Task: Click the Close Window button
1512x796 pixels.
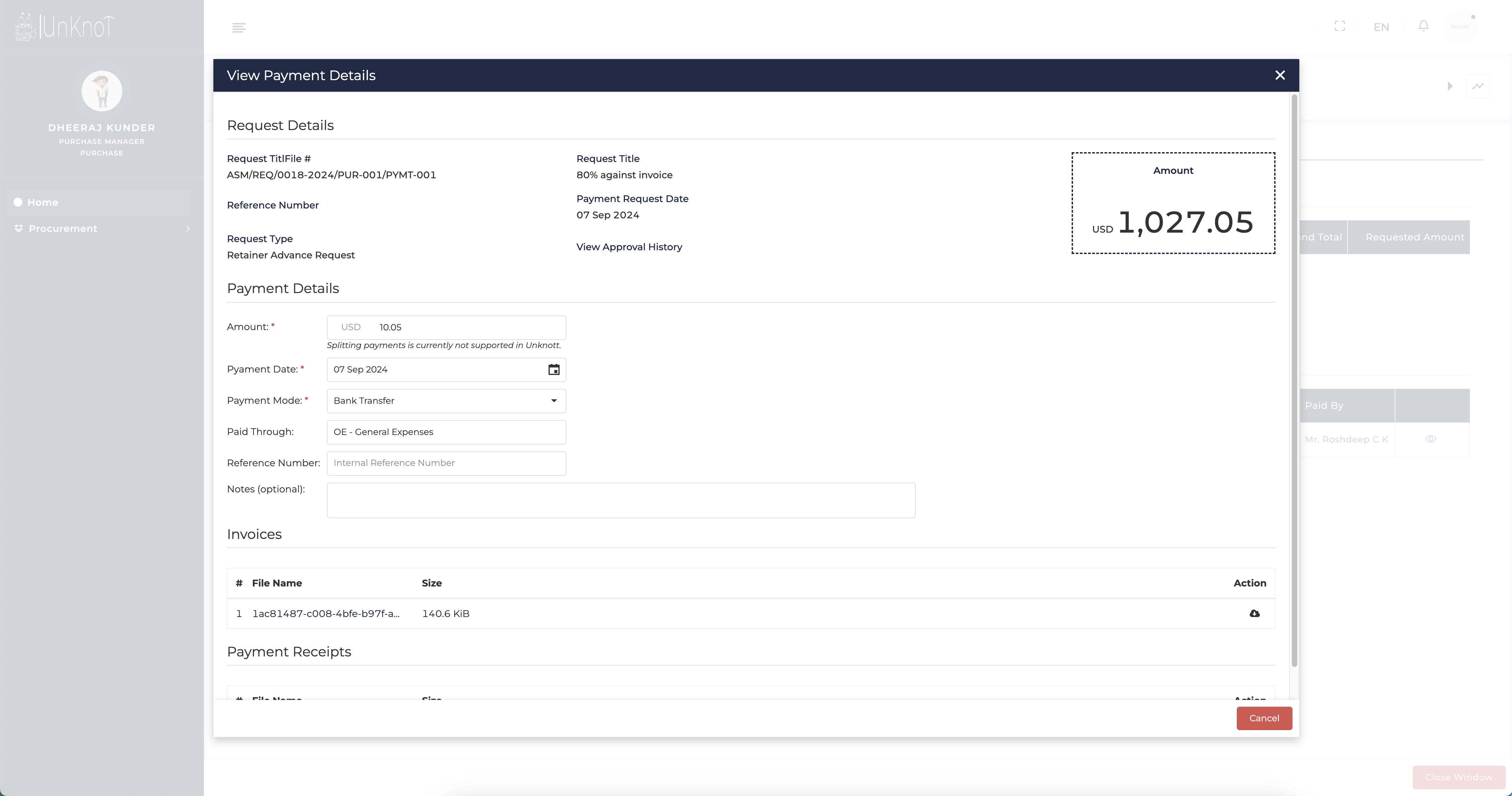Action: 1459,777
